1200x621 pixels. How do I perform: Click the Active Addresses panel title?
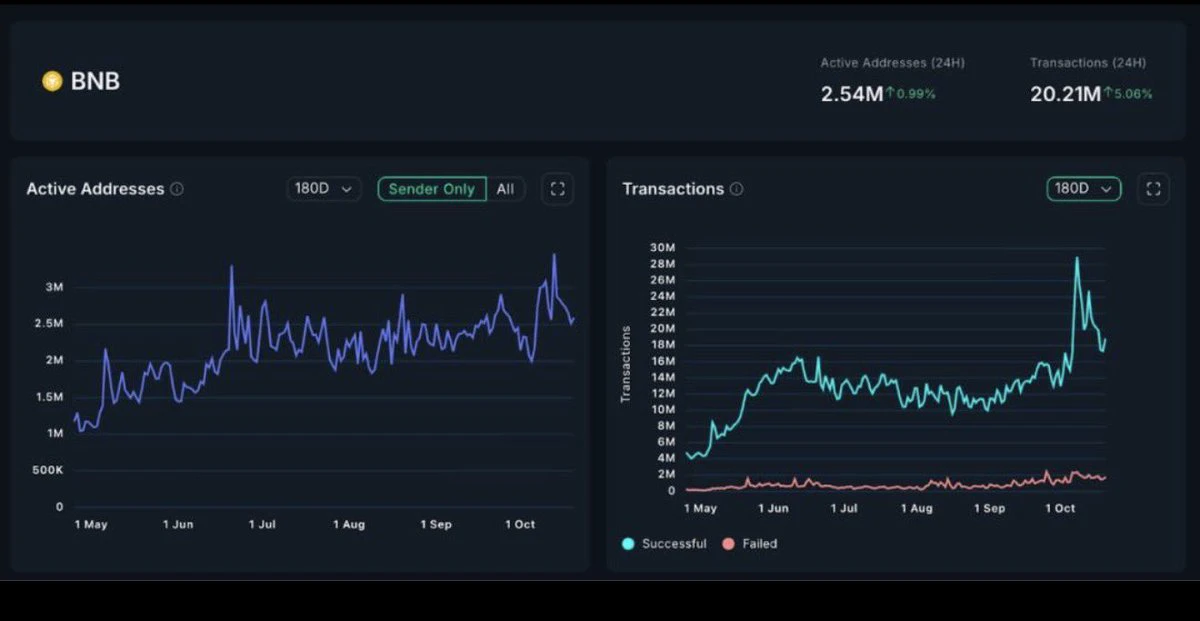[x=95, y=189]
